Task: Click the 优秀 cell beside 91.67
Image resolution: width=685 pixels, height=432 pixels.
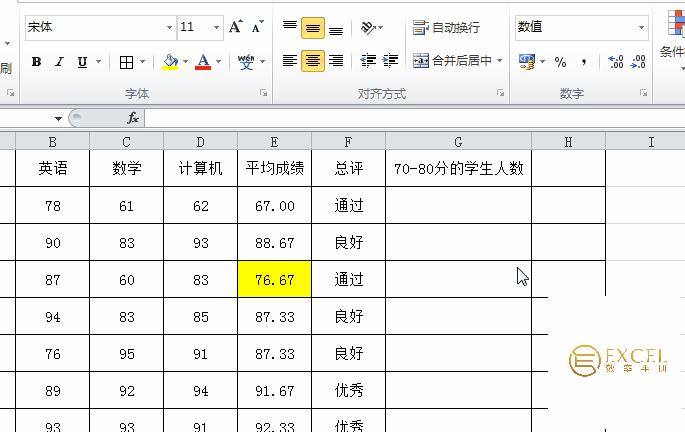Action: pyautogui.click(x=348, y=391)
